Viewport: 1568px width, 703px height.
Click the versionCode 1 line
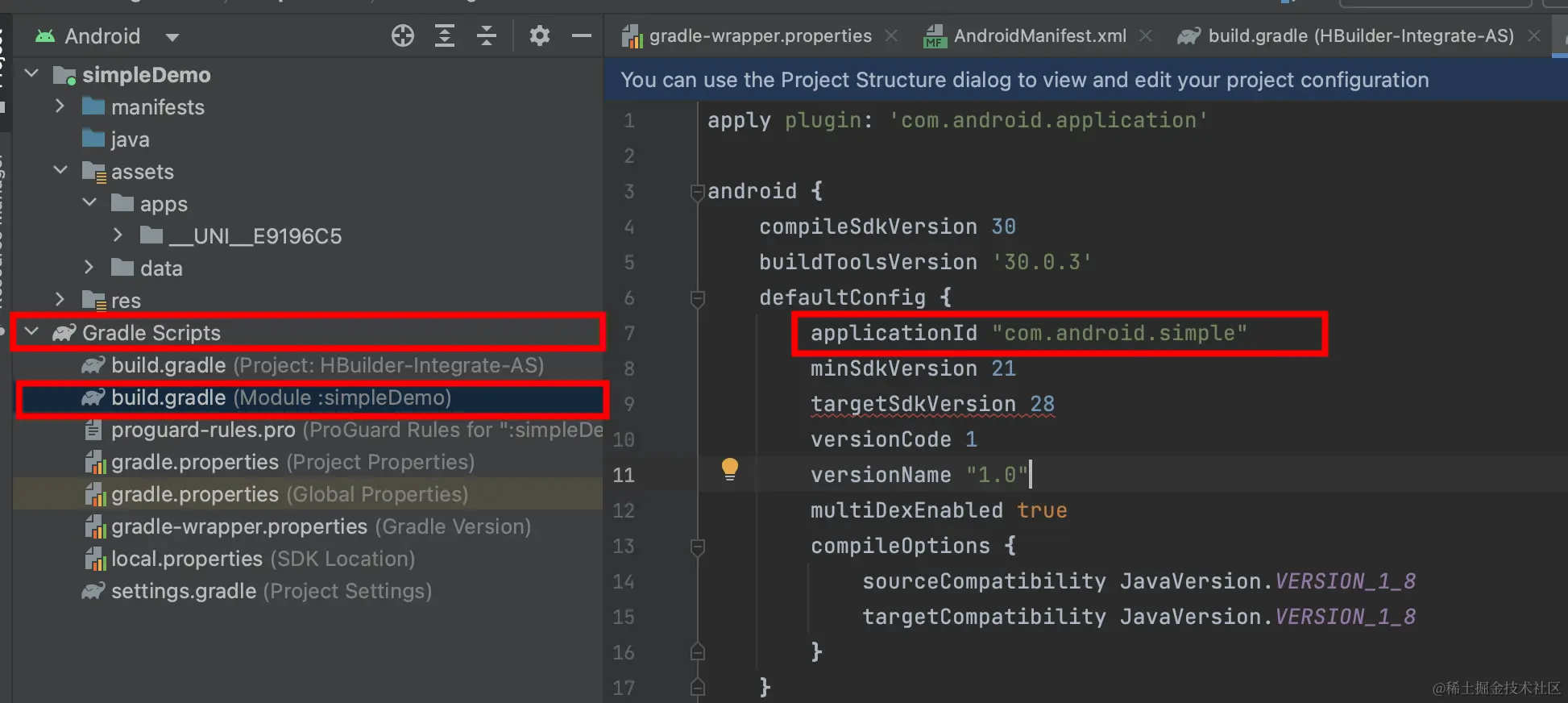point(894,439)
